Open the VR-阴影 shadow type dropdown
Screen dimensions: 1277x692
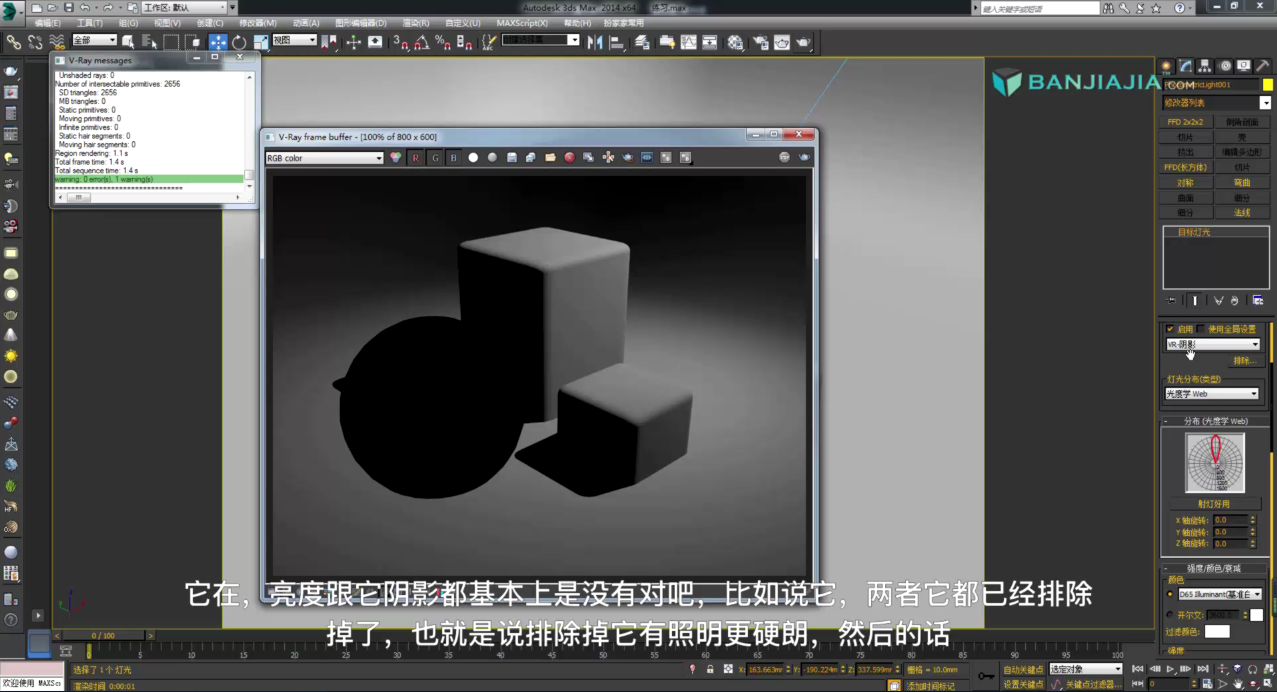point(1213,344)
